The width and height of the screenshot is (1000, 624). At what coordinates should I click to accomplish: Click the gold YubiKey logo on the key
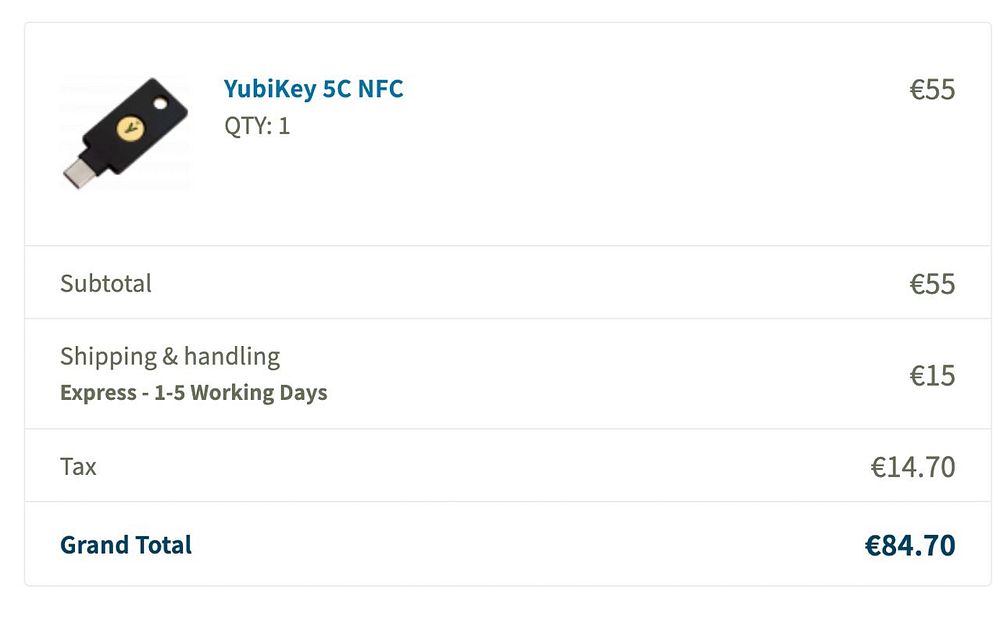(x=130, y=128)
